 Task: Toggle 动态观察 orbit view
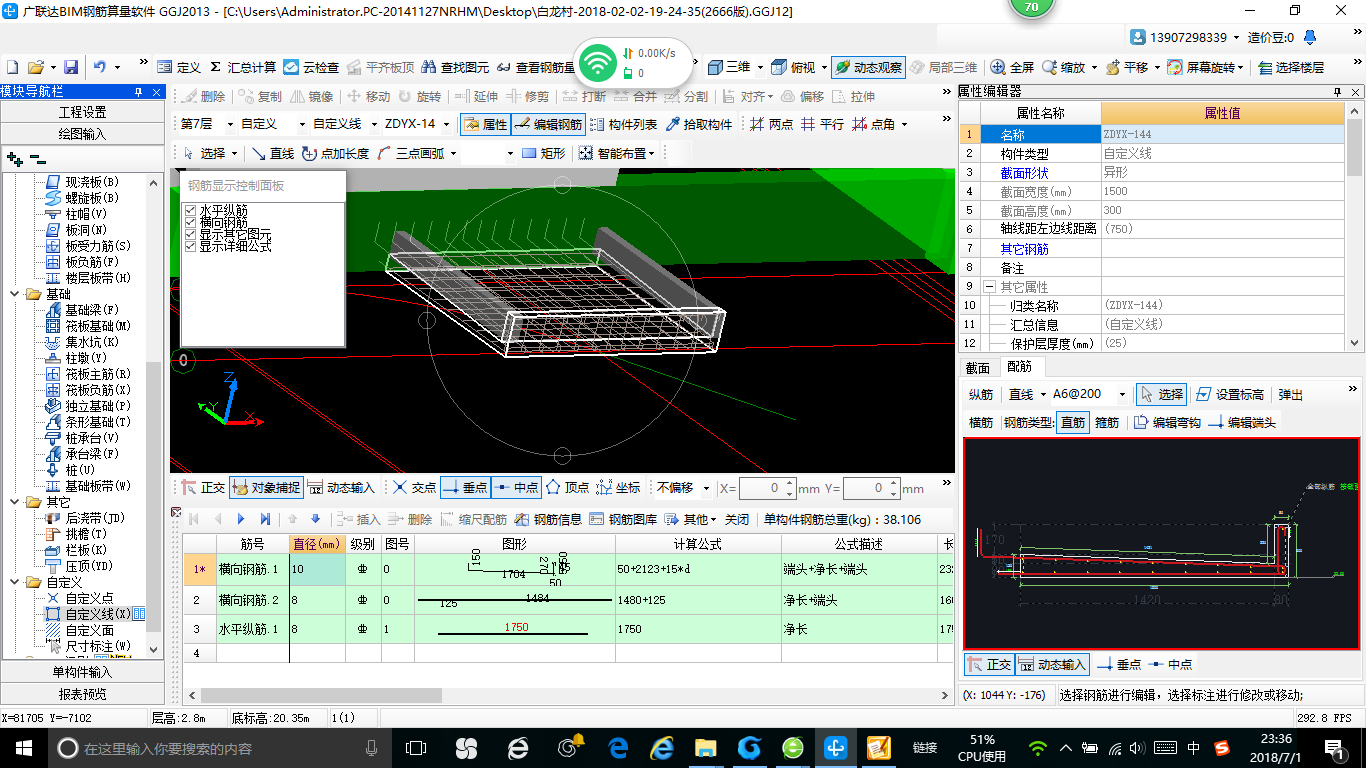868,67
